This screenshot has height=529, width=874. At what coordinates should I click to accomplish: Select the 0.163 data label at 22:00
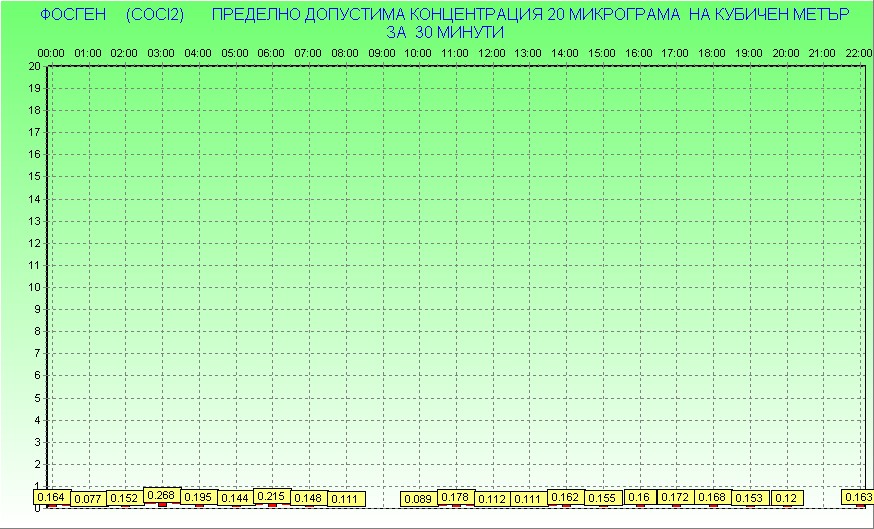[858, 497]
